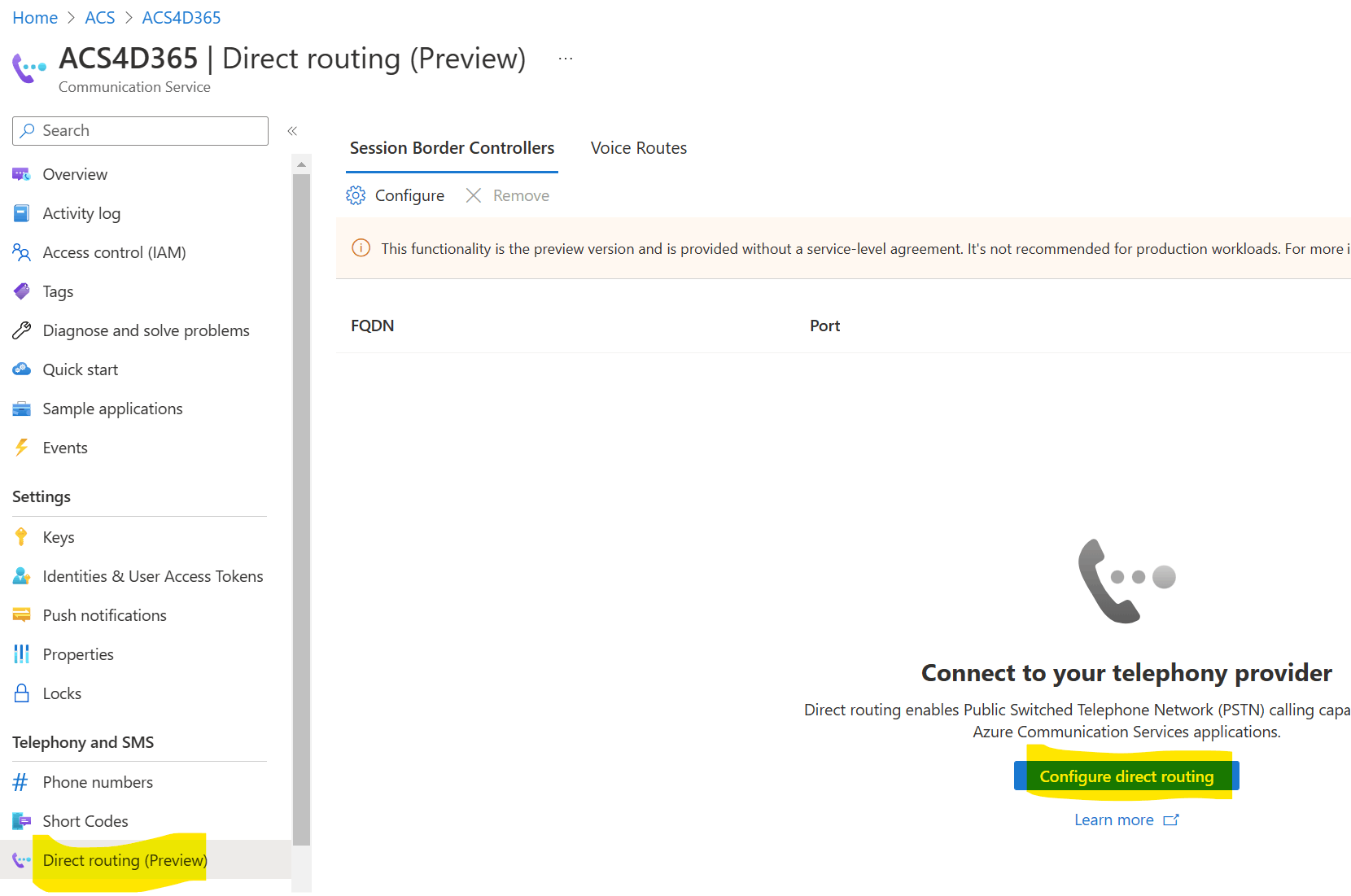Click the Quick start cloud icon
Viewport: 1351px width, 896px height.
21,369
